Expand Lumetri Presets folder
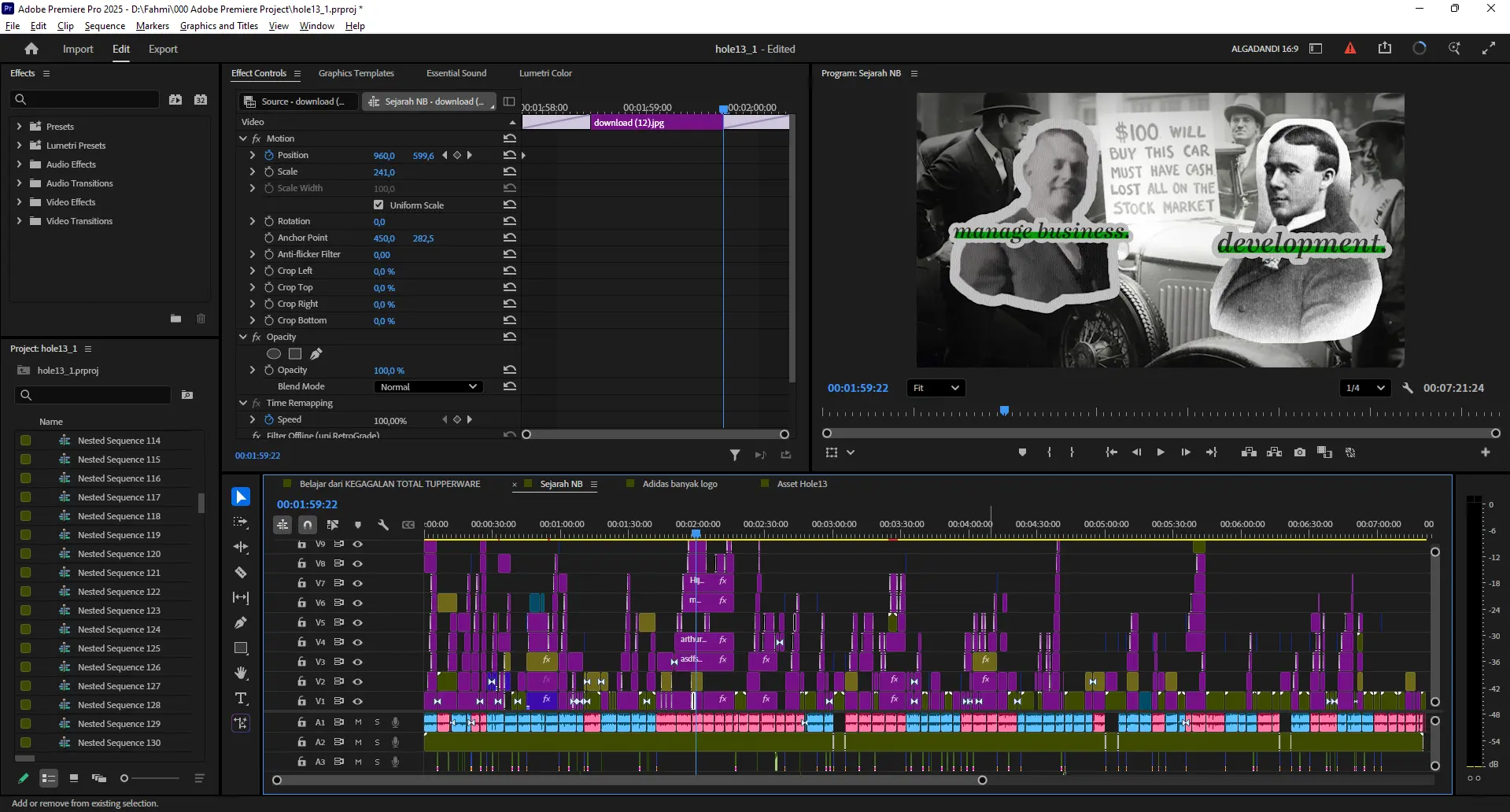Viewport: 1510px width, 812px height. coord(19,145)
